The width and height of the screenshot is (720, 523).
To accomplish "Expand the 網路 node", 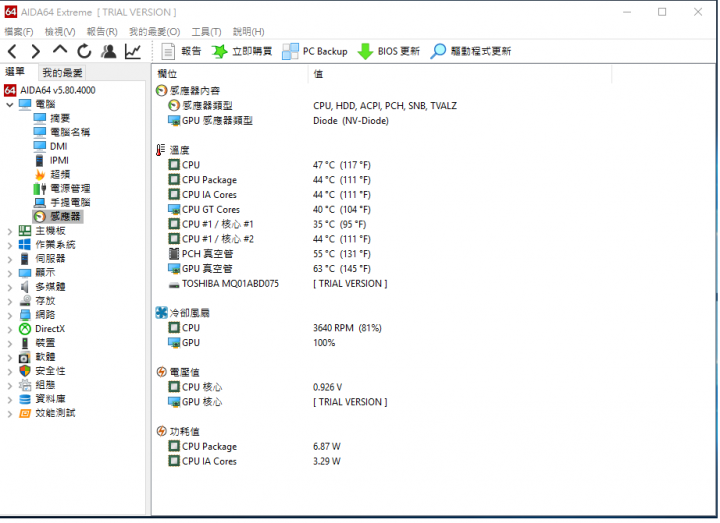I will coord(10,316).
